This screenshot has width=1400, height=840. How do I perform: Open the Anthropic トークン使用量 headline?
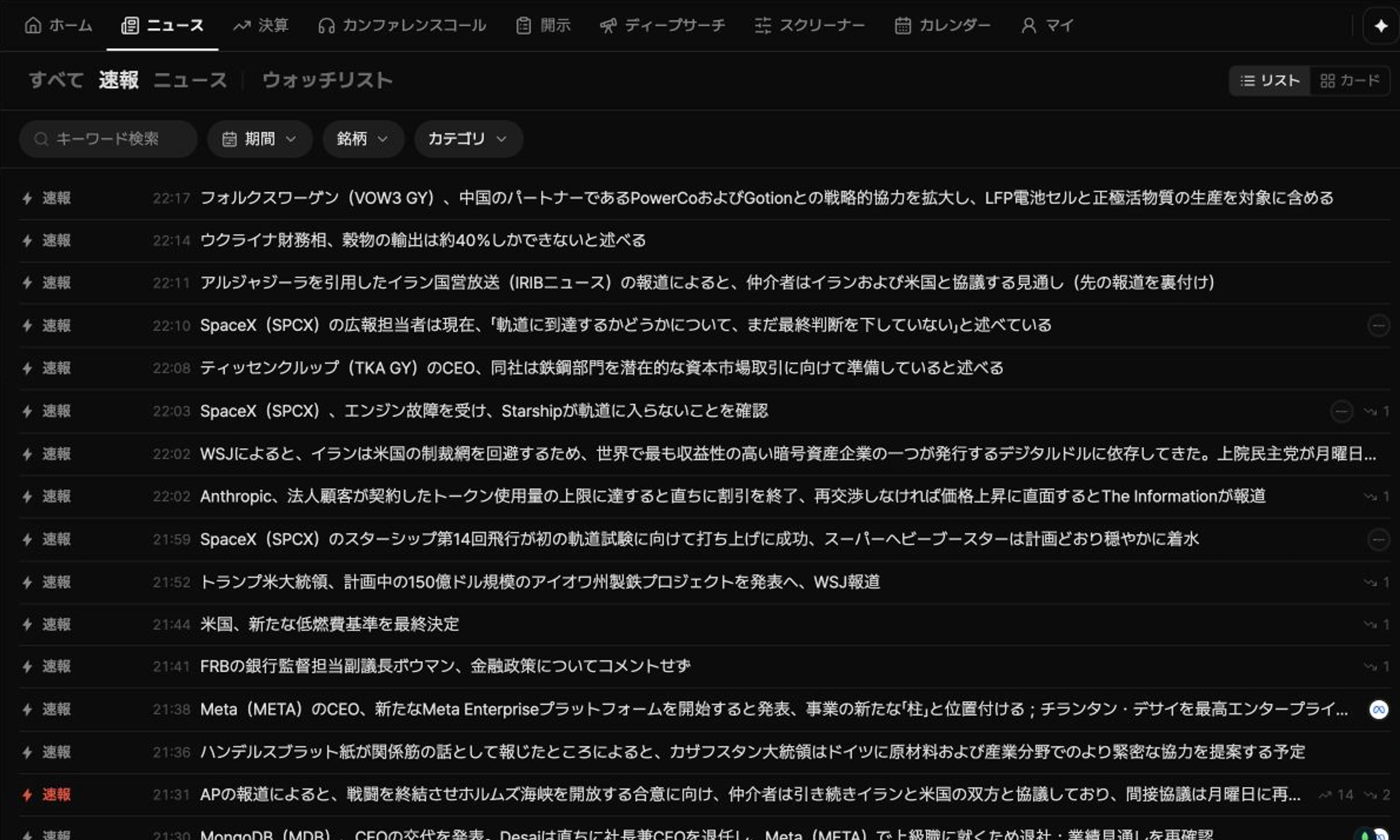(x=733, y=497)
